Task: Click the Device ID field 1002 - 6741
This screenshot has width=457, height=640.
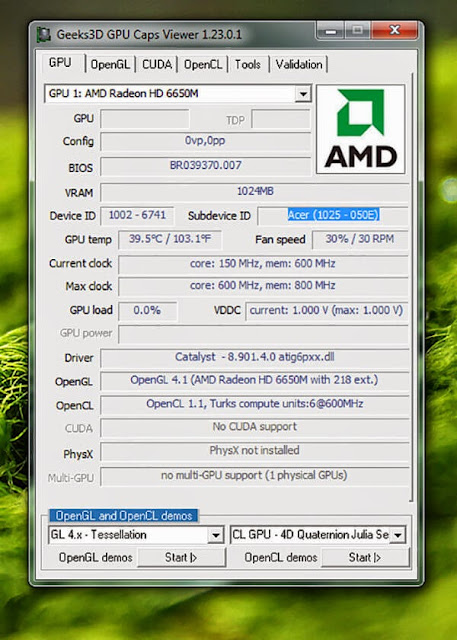Action: tap(138, 215)
